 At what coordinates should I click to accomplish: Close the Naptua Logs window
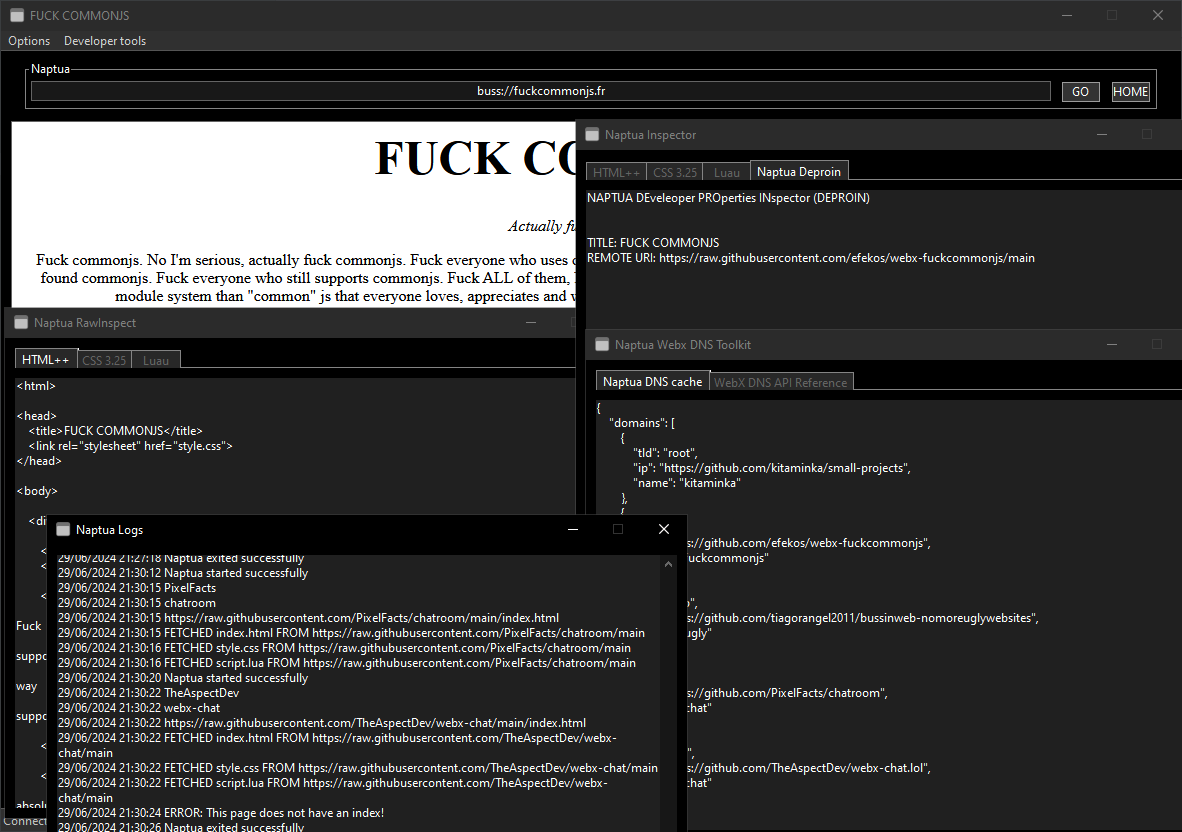coord(663,529)
